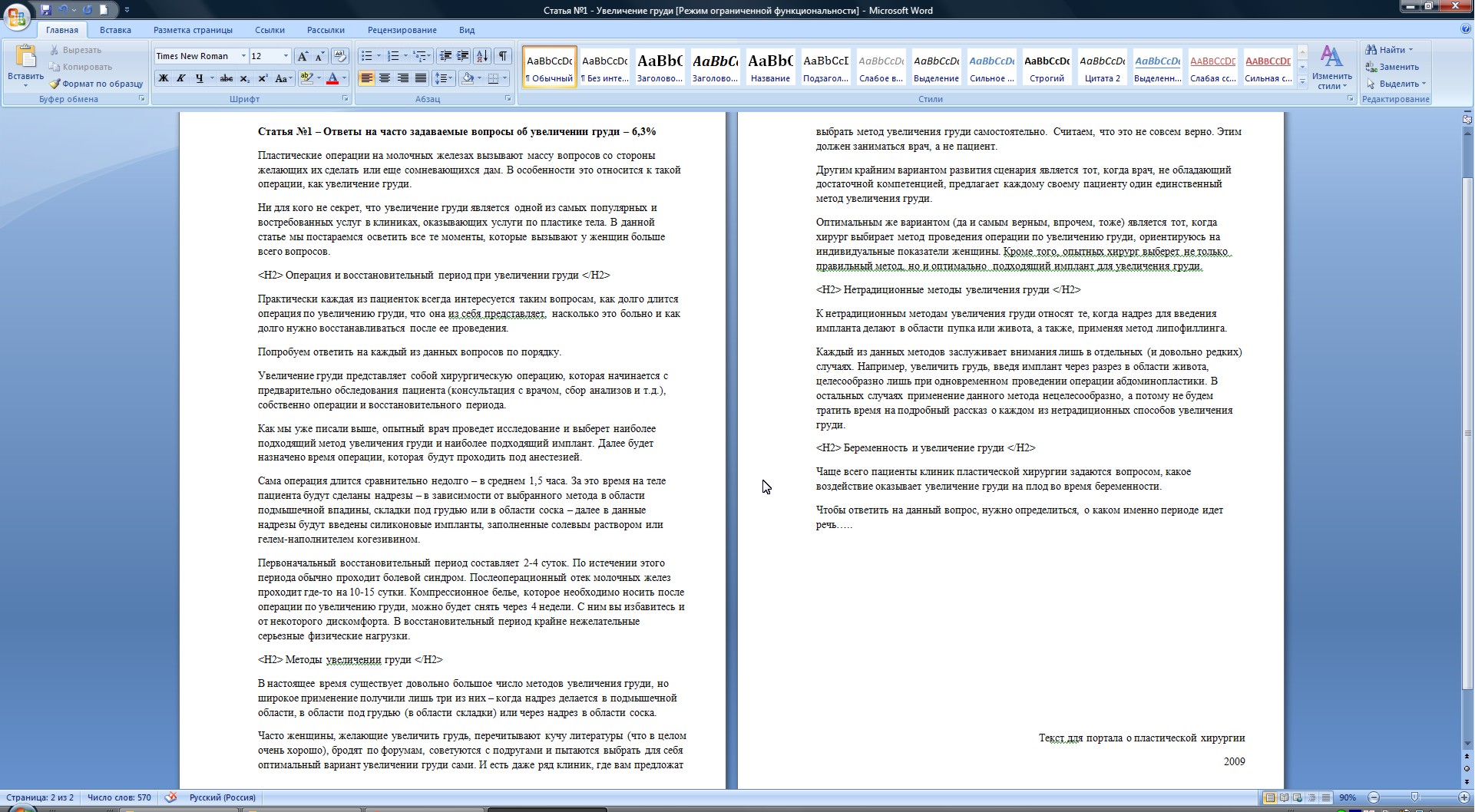Click the zoom slider handle in the status bar

coord(1415,797)
